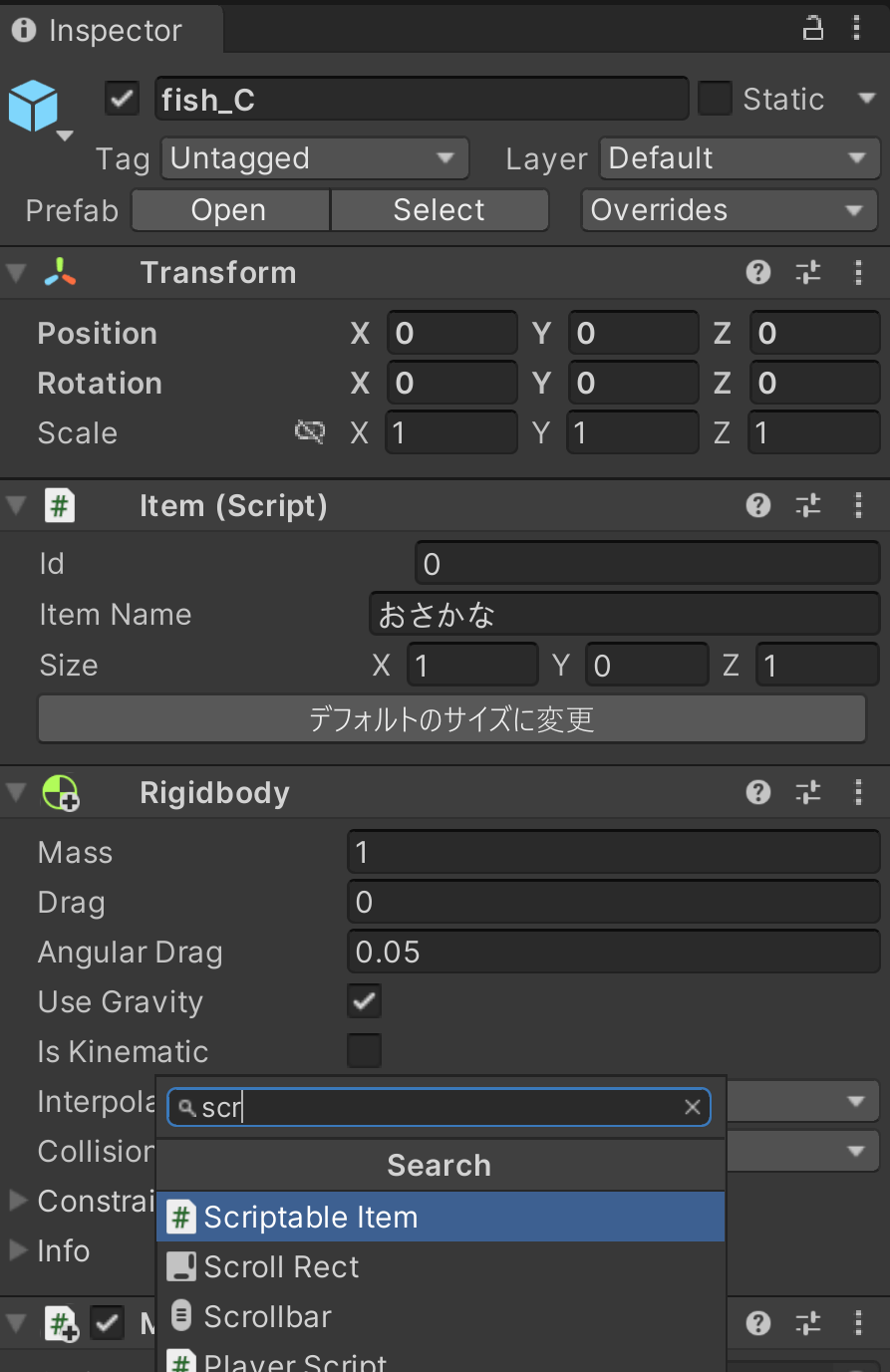Click the デフォルトのサイズに変更 button
Viewport: 890px width, 1372px height.
[x=451, y=718]
